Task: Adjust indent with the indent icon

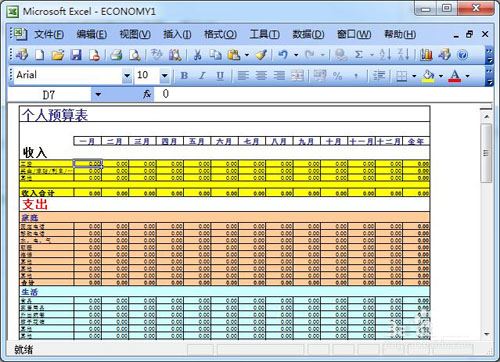Action: click(379, 76)
